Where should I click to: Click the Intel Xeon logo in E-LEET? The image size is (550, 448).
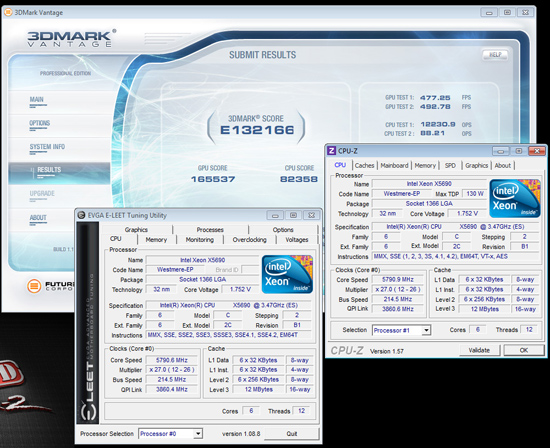[287, 274]
